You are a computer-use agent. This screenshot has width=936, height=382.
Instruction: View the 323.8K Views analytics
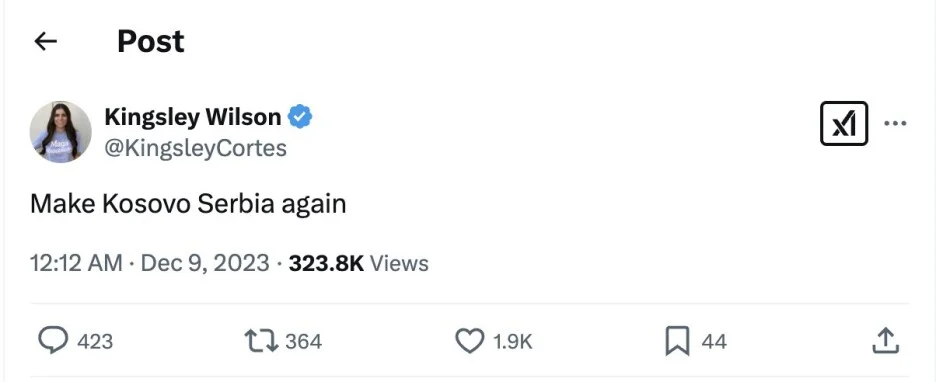tap(358, 263)
